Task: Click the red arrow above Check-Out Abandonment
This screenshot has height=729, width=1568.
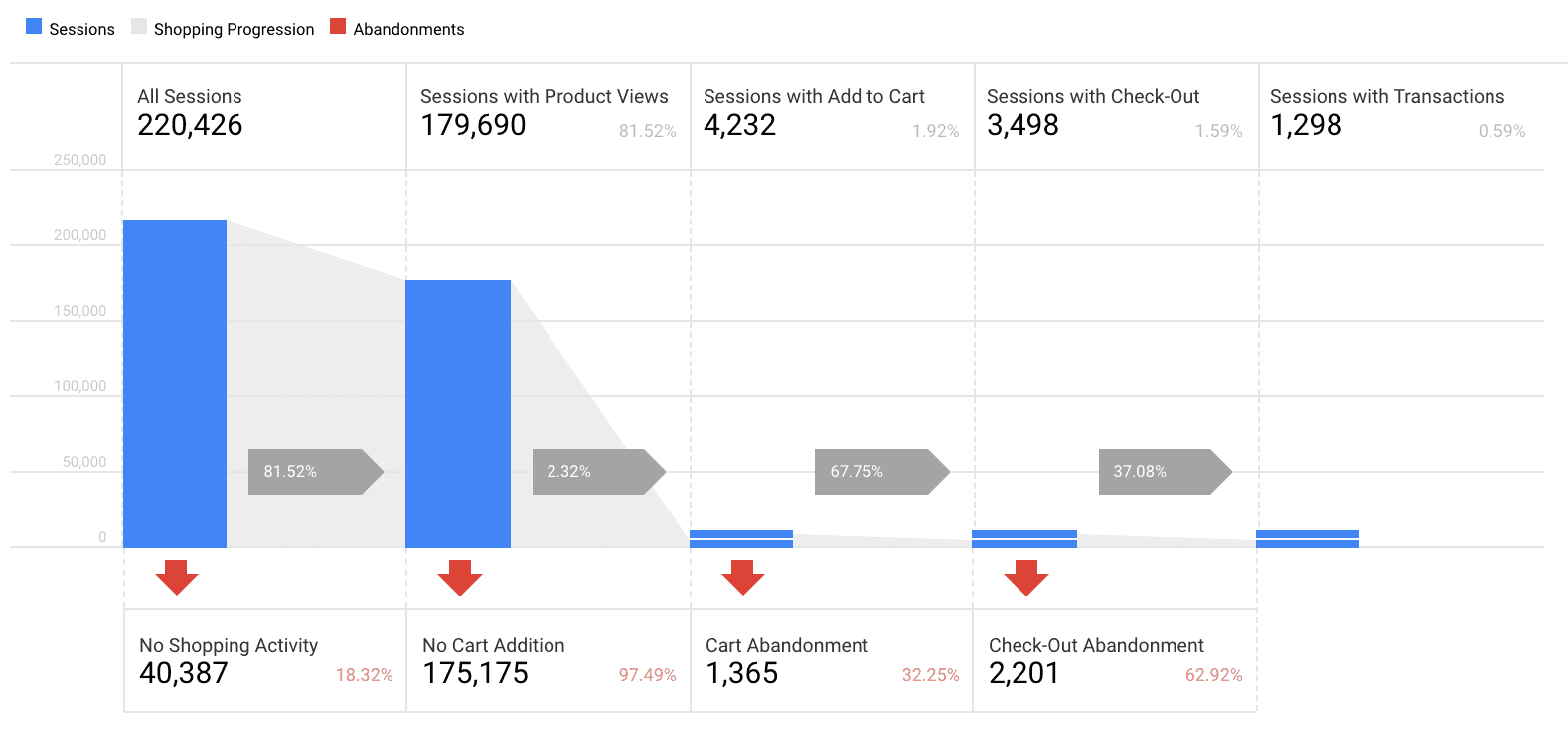Action: pyautogui.click(x=1026, y=577)
